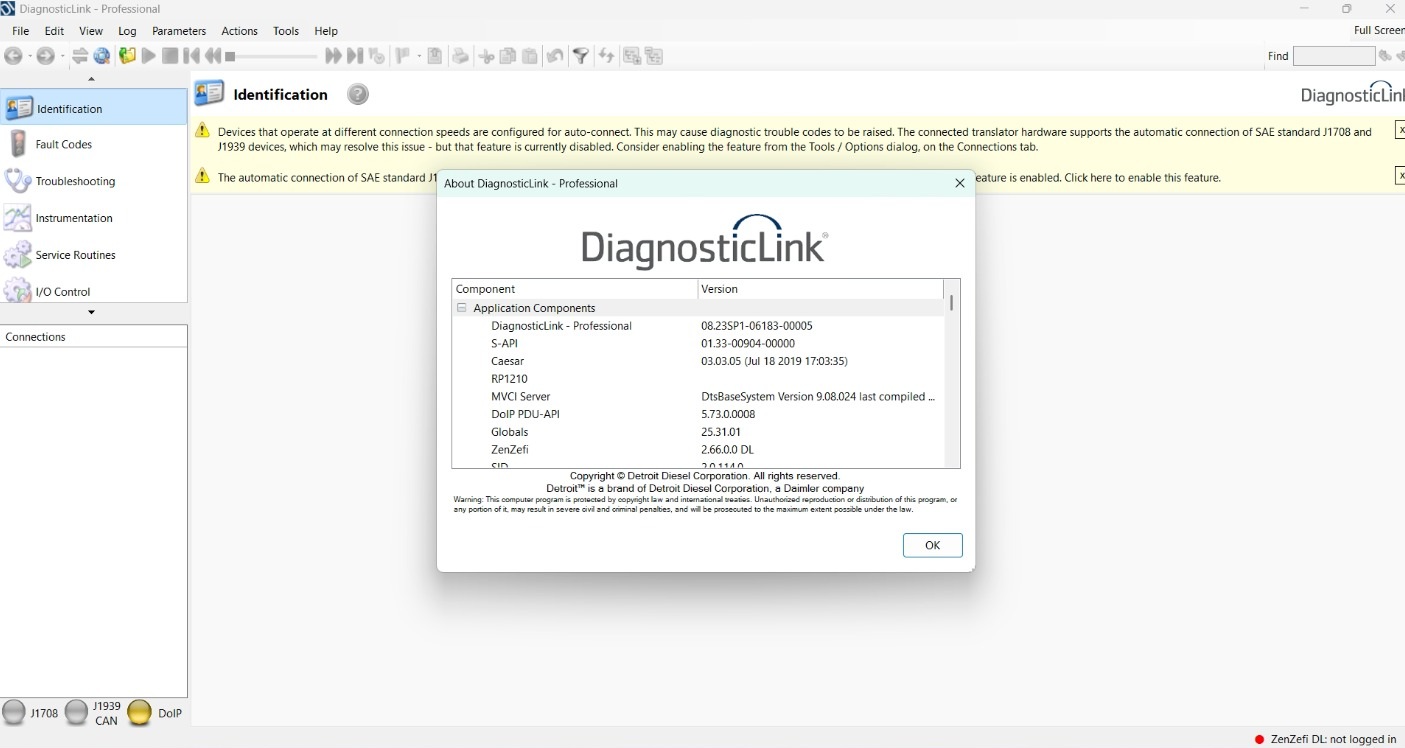Open the Actions menu

click(x=239, y=31)
